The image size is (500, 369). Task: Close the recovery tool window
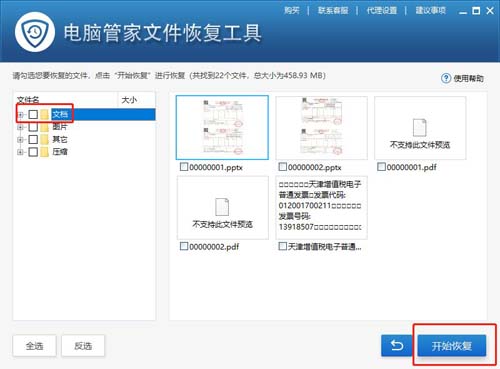click(x=490, y=11)
